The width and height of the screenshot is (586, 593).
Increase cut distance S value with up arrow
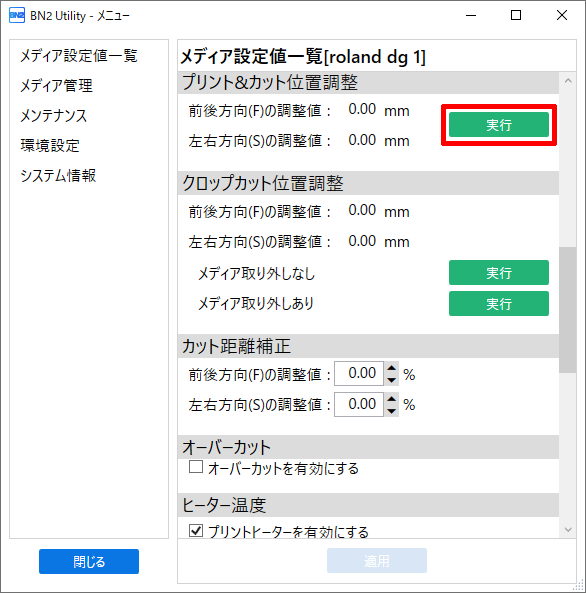[x=392, y=399]
